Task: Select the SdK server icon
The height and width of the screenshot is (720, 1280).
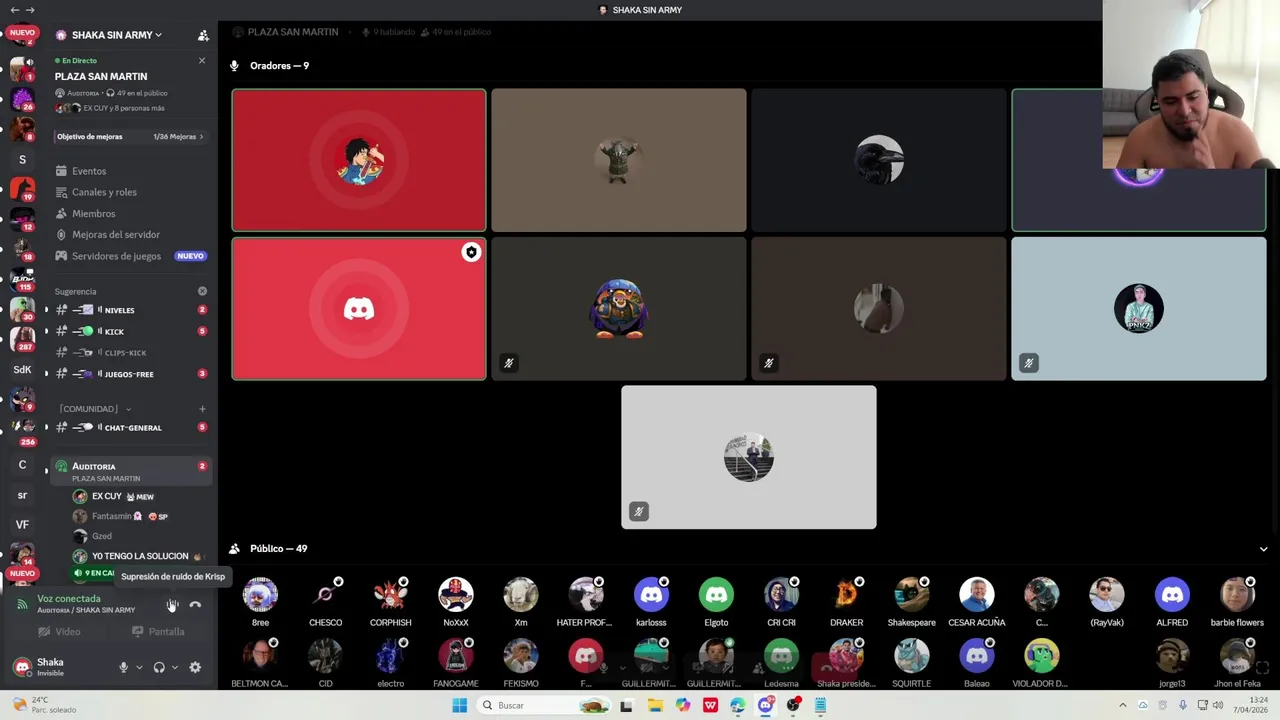Action: pyautogui.click(x=22, y=369)
